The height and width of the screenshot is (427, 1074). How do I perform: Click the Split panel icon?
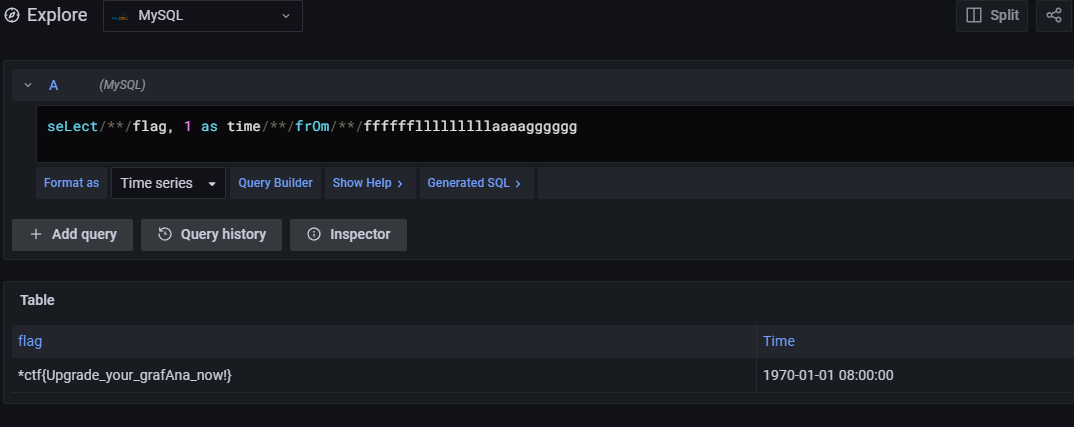(973, 16)
